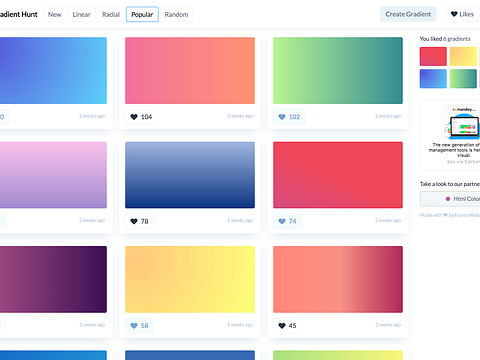
Task: Click the purple dot icon on Html Colors
Action: pyautogui.click(x=448, y=199)
